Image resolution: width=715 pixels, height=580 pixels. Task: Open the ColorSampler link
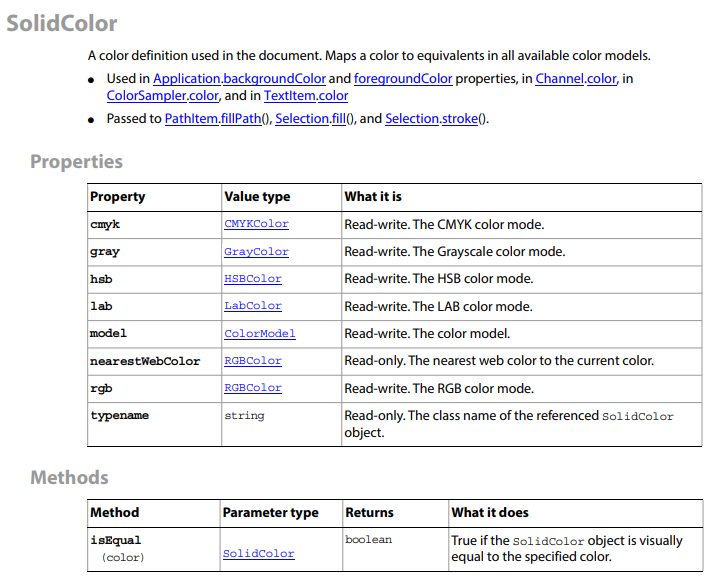tap(146, 96)
